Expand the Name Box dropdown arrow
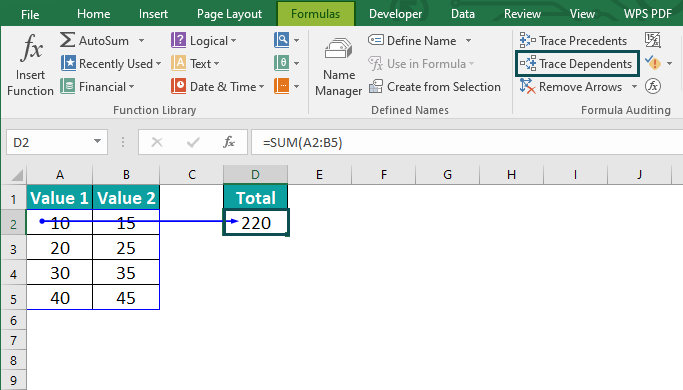 click(x=97, y=142)
